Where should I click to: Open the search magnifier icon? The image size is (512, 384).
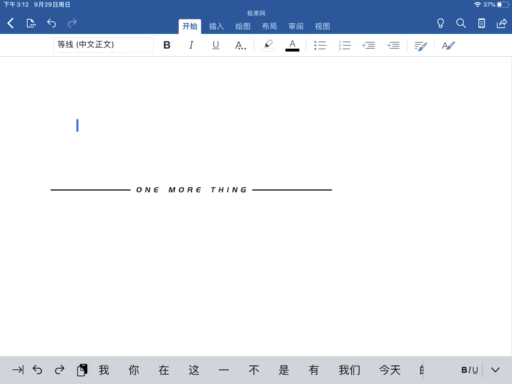point(461,23)
